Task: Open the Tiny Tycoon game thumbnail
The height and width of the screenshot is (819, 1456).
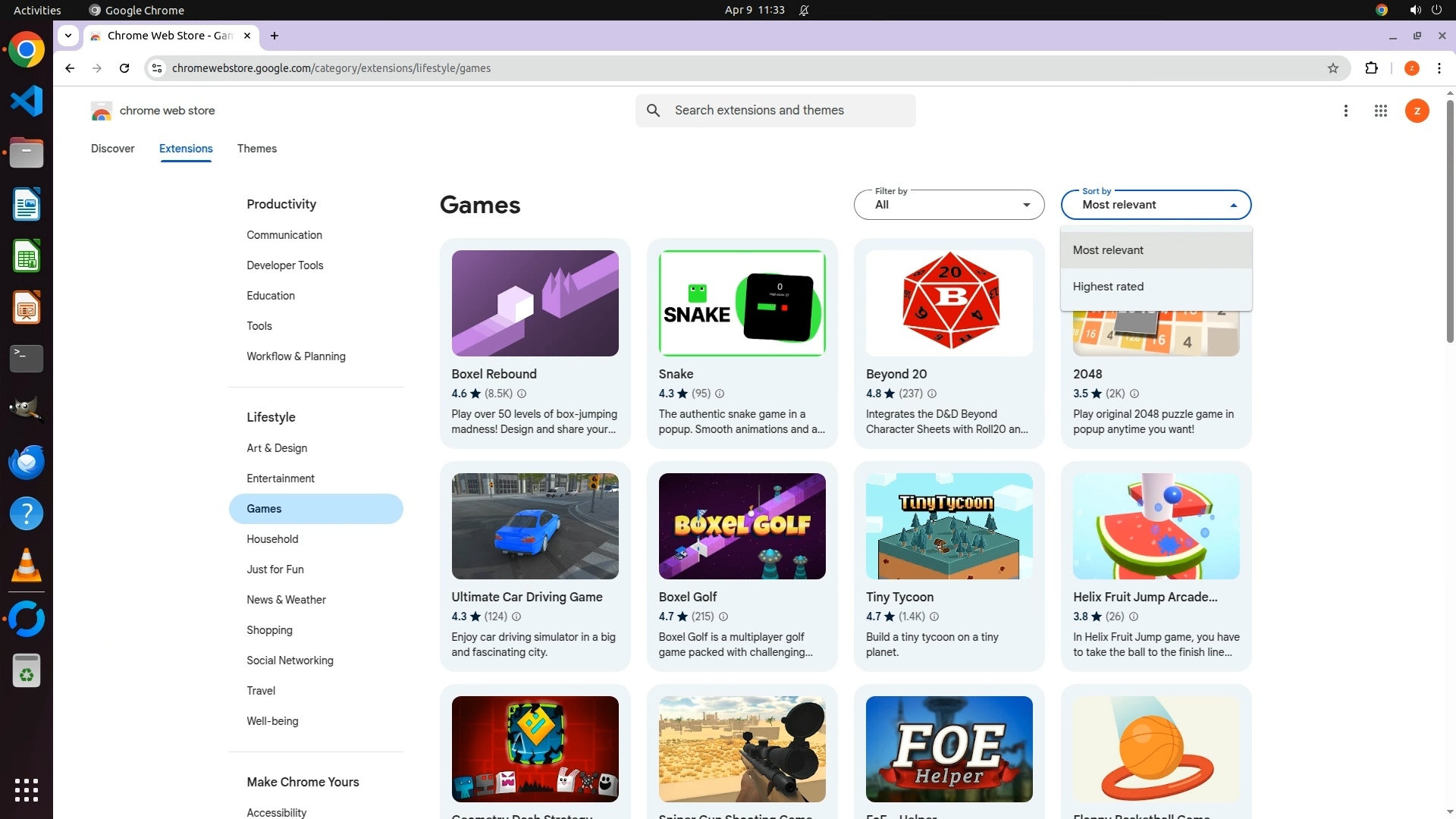Action: click(x=949, y=526)
